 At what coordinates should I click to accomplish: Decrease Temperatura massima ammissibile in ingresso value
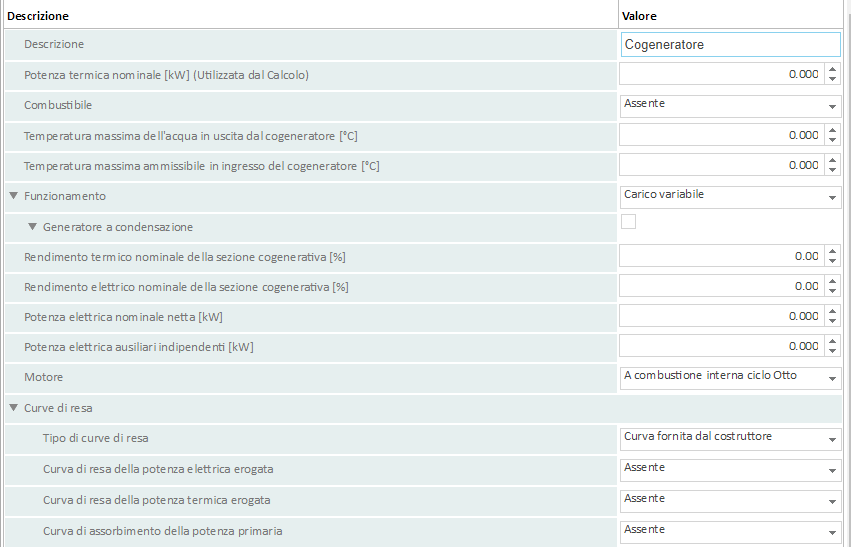point(833,170)
